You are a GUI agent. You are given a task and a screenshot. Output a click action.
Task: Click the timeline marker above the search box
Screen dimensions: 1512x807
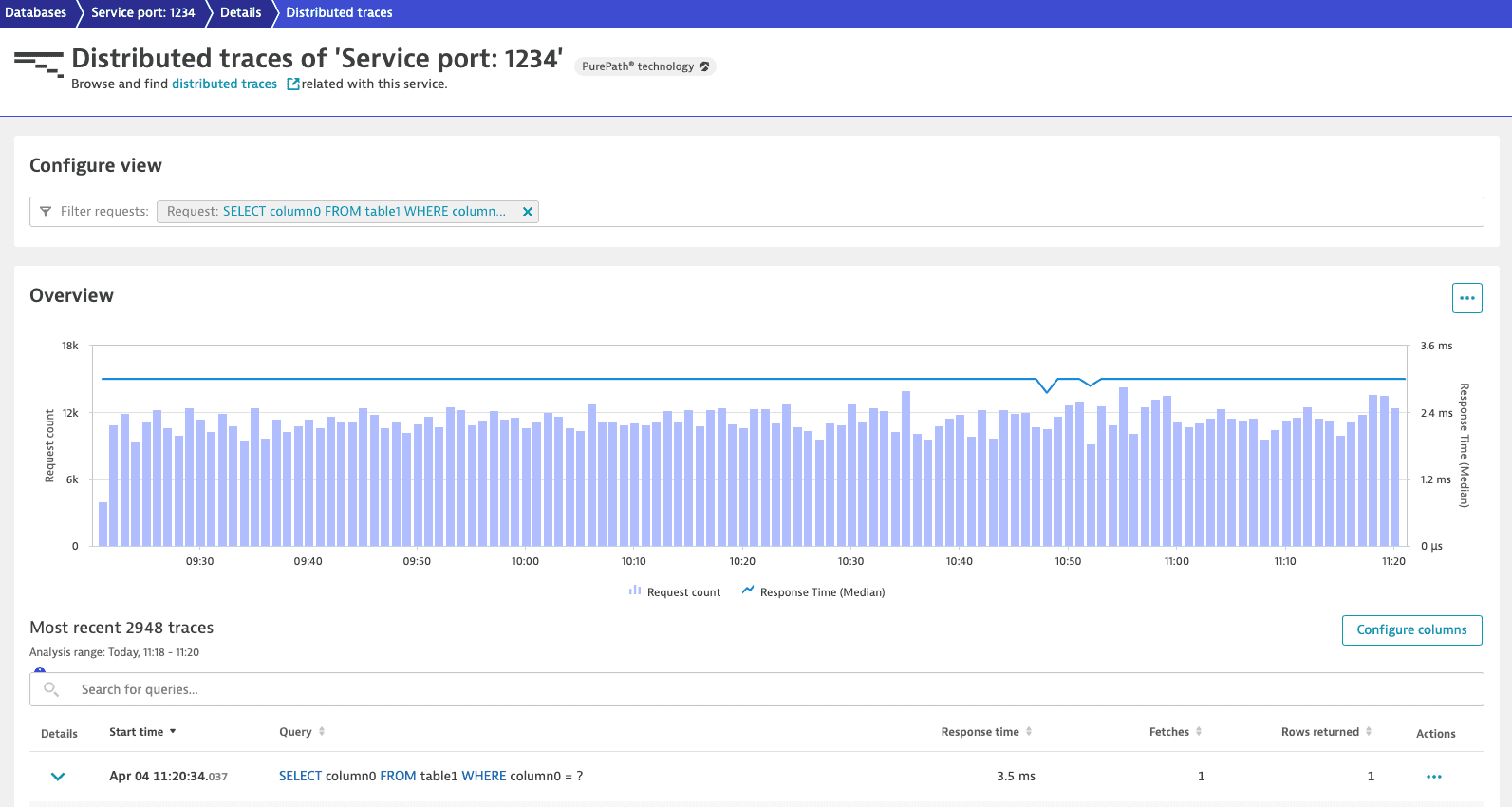(x=40, y=670)
